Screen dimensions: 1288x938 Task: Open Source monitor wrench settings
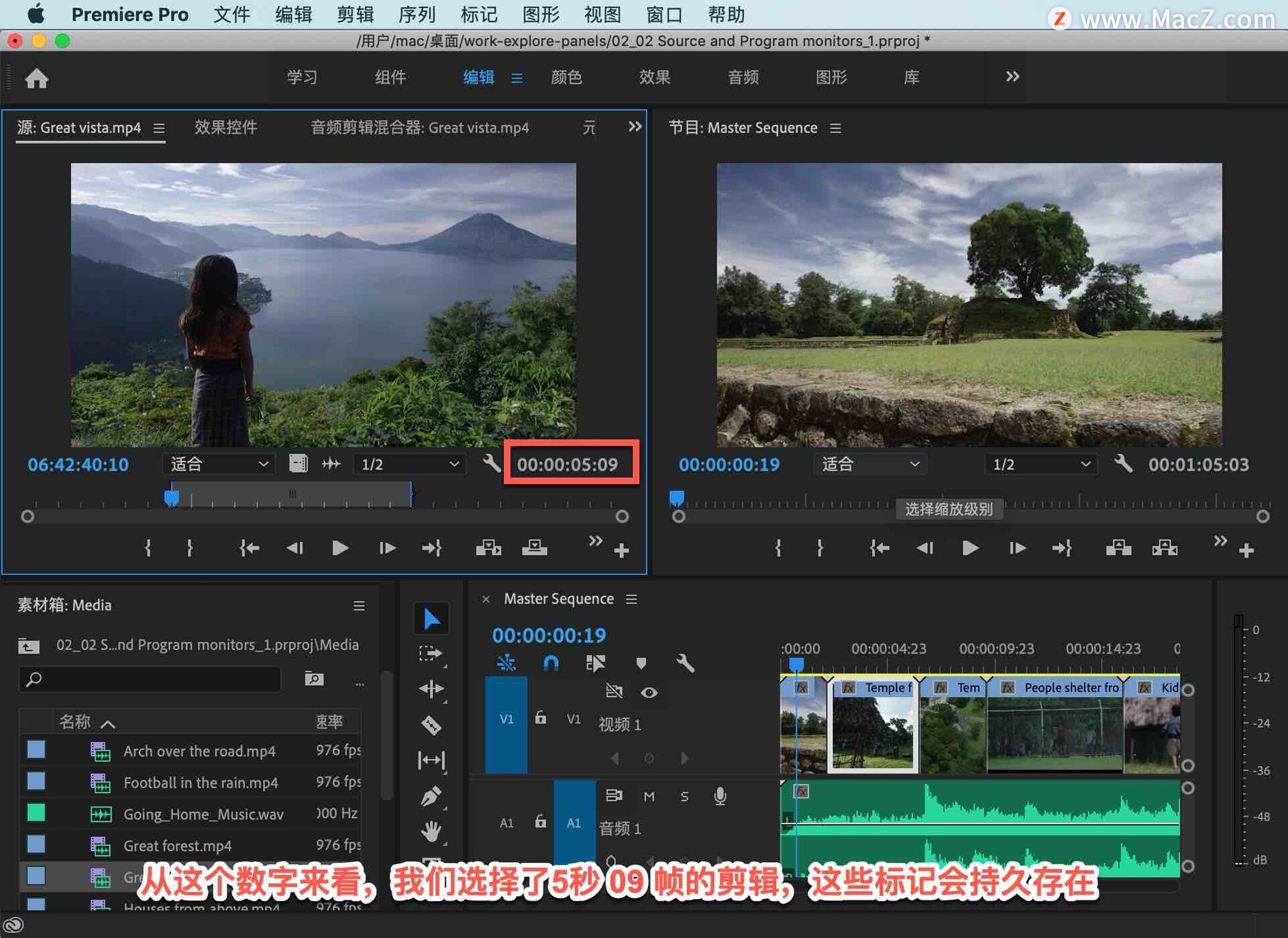492,463
